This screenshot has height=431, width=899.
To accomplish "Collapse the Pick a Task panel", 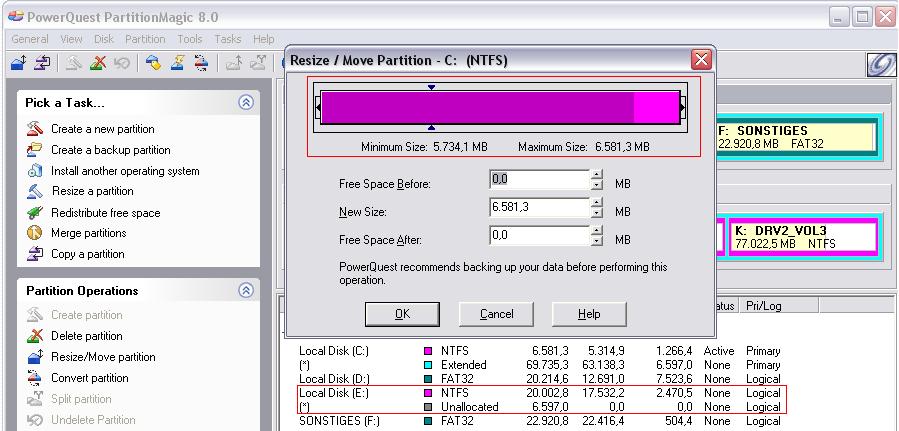I will [x=246, y=103].
